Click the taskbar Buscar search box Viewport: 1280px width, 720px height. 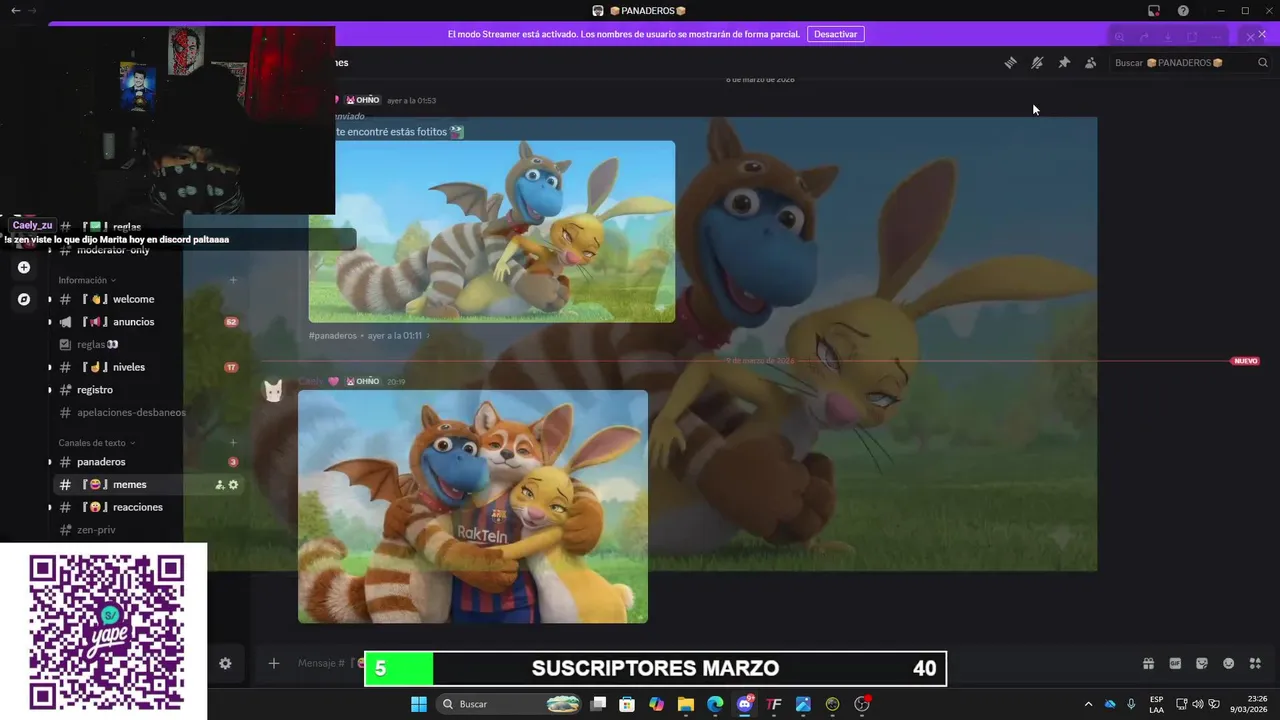click(511, 704)
